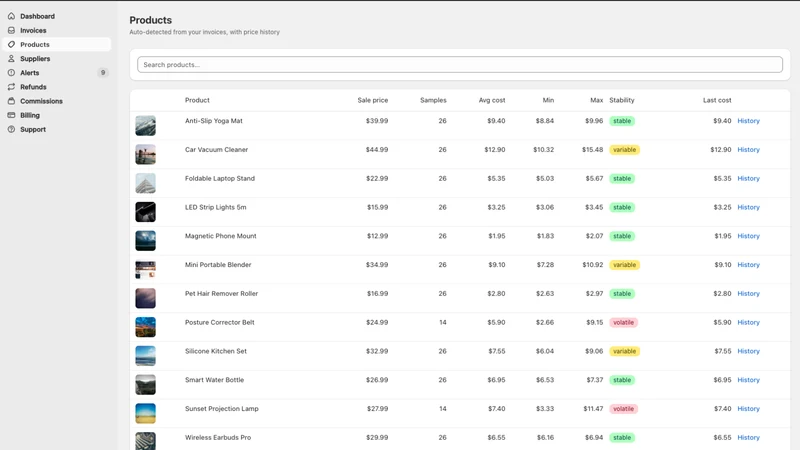This screenshot has width=800, height=450.
Task: Click the LED Strip Lights thumbnail
Action: [145, 212]
